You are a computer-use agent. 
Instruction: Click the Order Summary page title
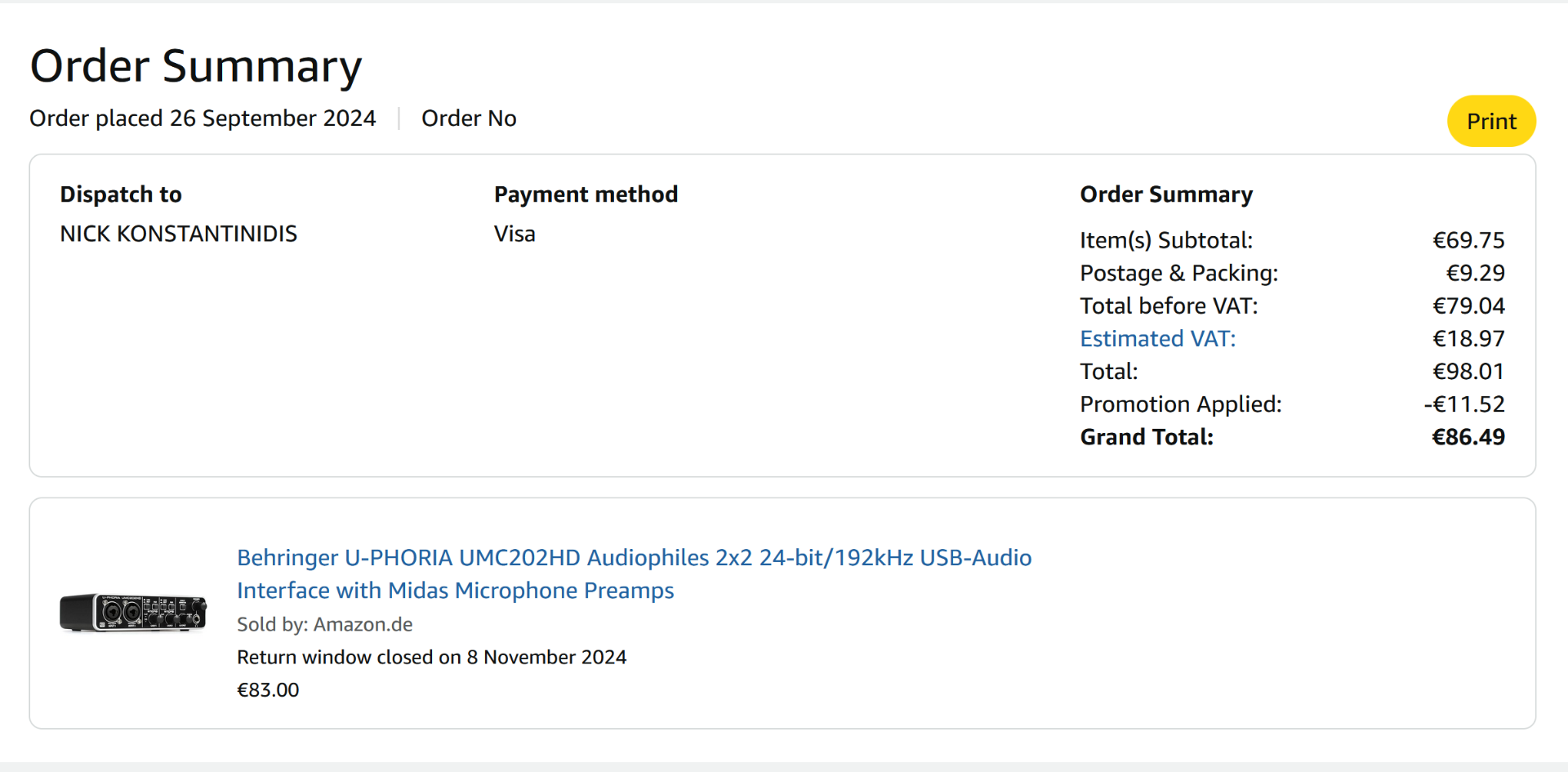pyautogui.click(x=196, y=66)
